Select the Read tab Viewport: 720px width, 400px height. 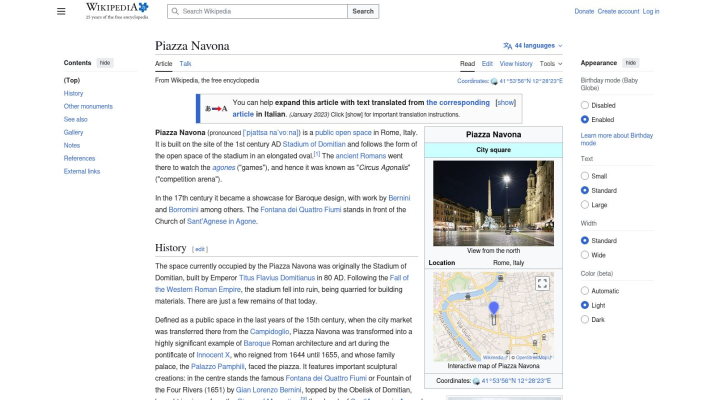coord(467,64)
